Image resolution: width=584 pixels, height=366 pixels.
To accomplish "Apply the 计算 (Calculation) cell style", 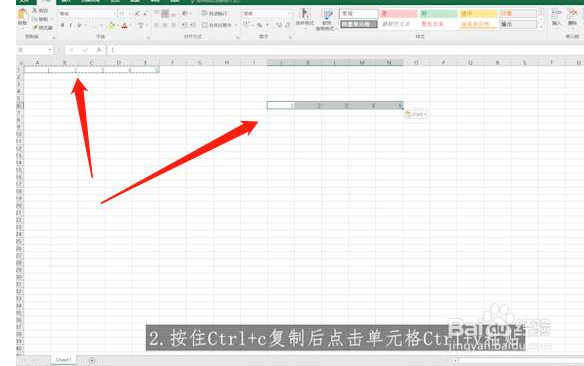I will pos(518,13).
